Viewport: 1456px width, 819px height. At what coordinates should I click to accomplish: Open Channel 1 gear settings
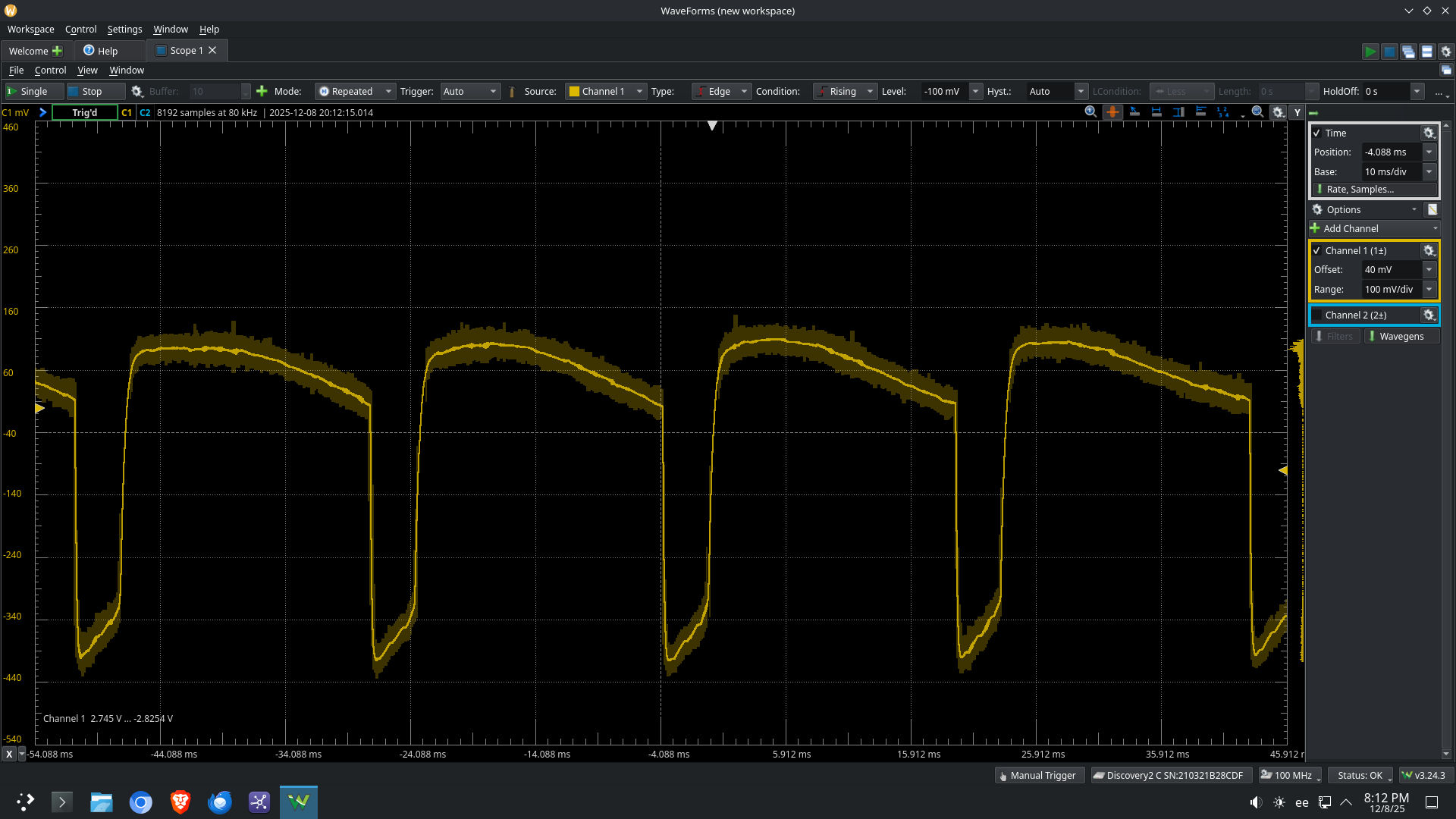[x=1429, y=251]
